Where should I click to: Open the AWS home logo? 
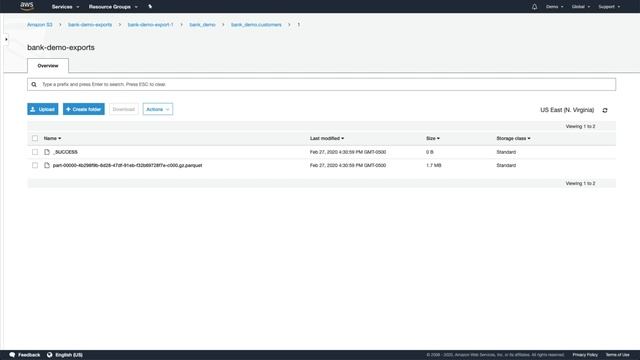pos(27,6)
